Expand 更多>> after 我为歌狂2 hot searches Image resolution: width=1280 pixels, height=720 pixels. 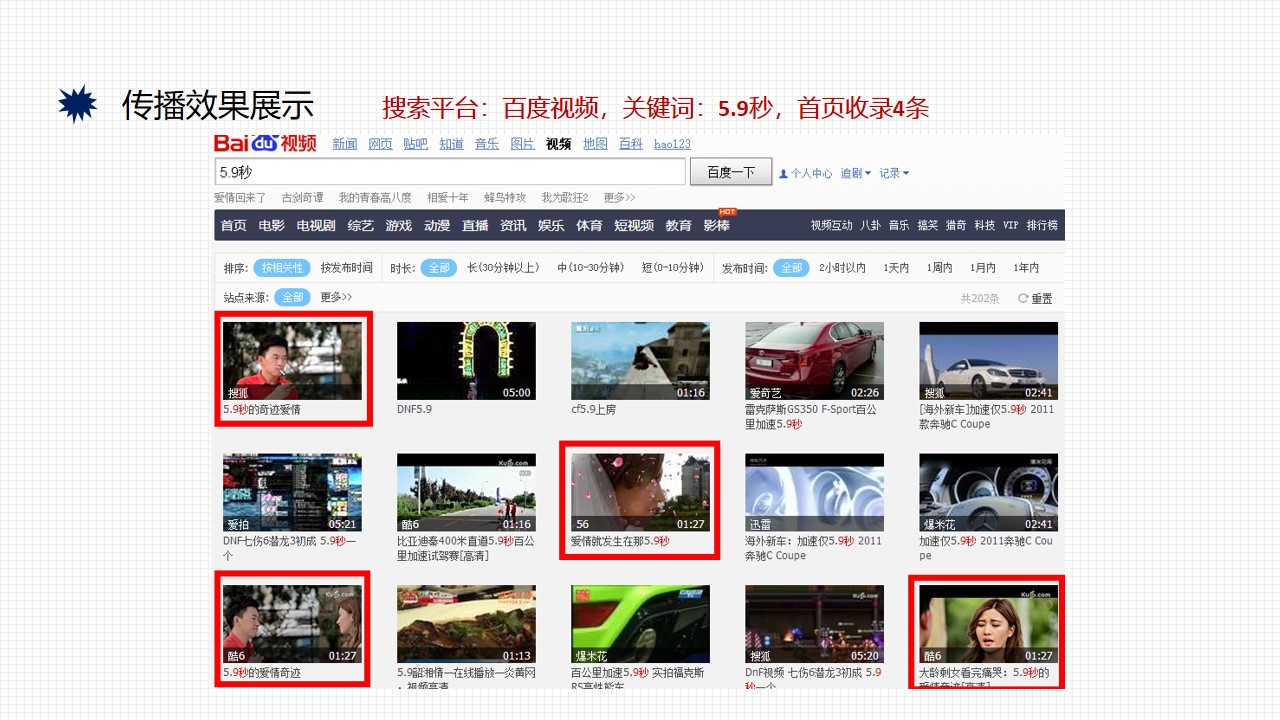(619, 197)
